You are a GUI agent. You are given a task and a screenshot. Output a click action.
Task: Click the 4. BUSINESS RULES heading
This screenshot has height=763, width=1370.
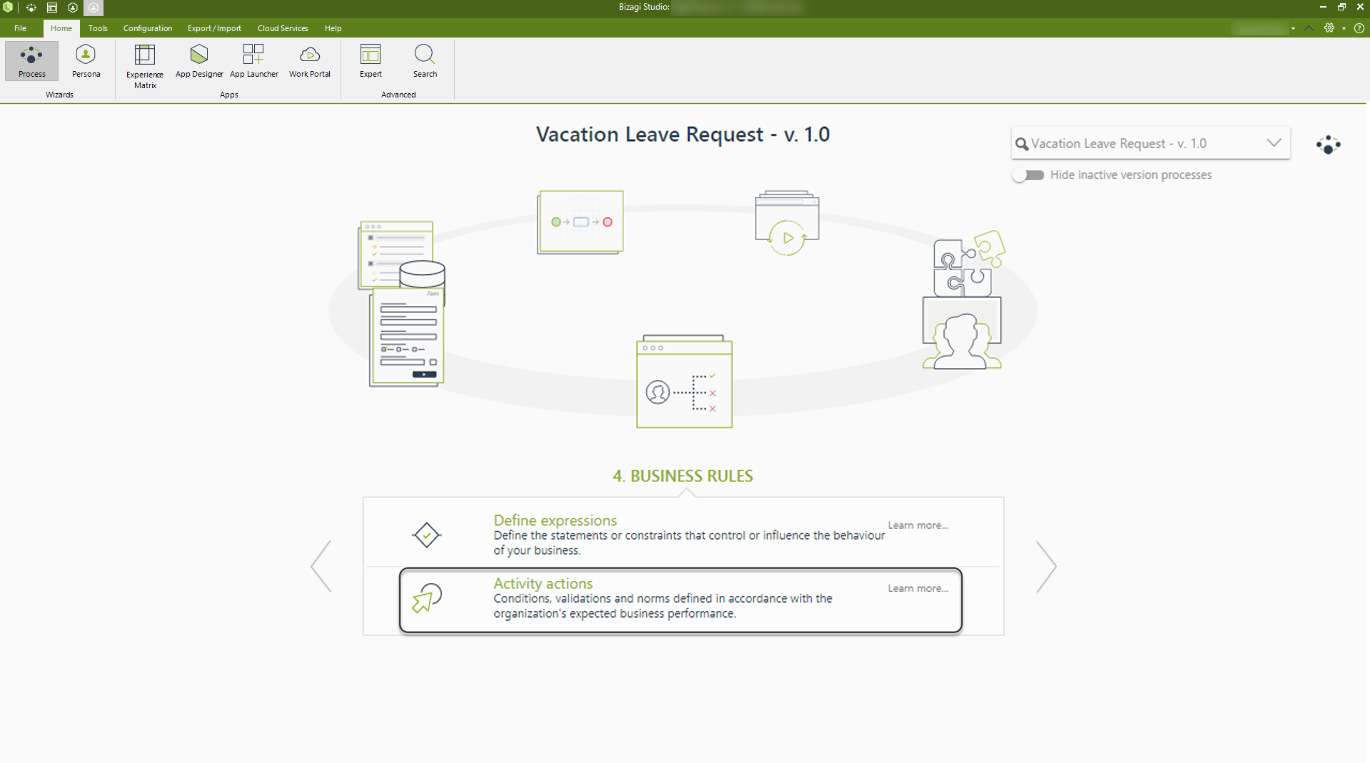coord(683,476)
